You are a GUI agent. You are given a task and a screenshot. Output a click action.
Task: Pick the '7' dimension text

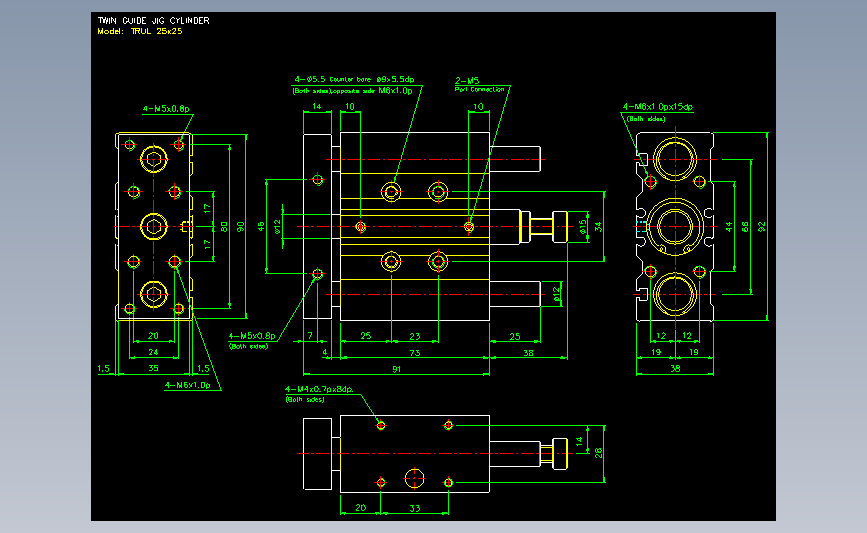pos(310,336)
